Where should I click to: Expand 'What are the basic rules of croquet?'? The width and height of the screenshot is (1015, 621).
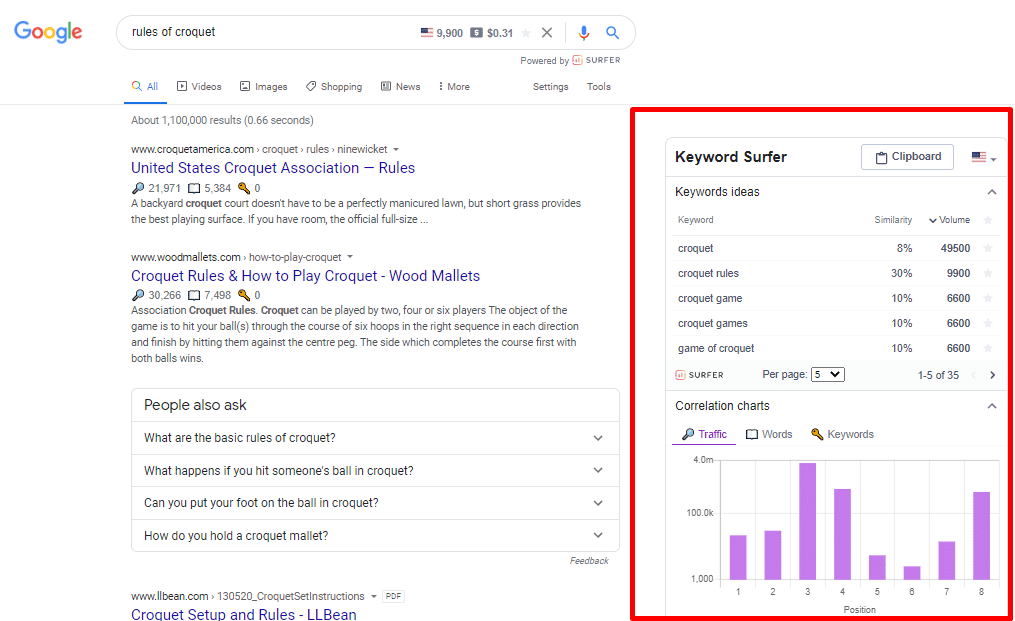375,438
